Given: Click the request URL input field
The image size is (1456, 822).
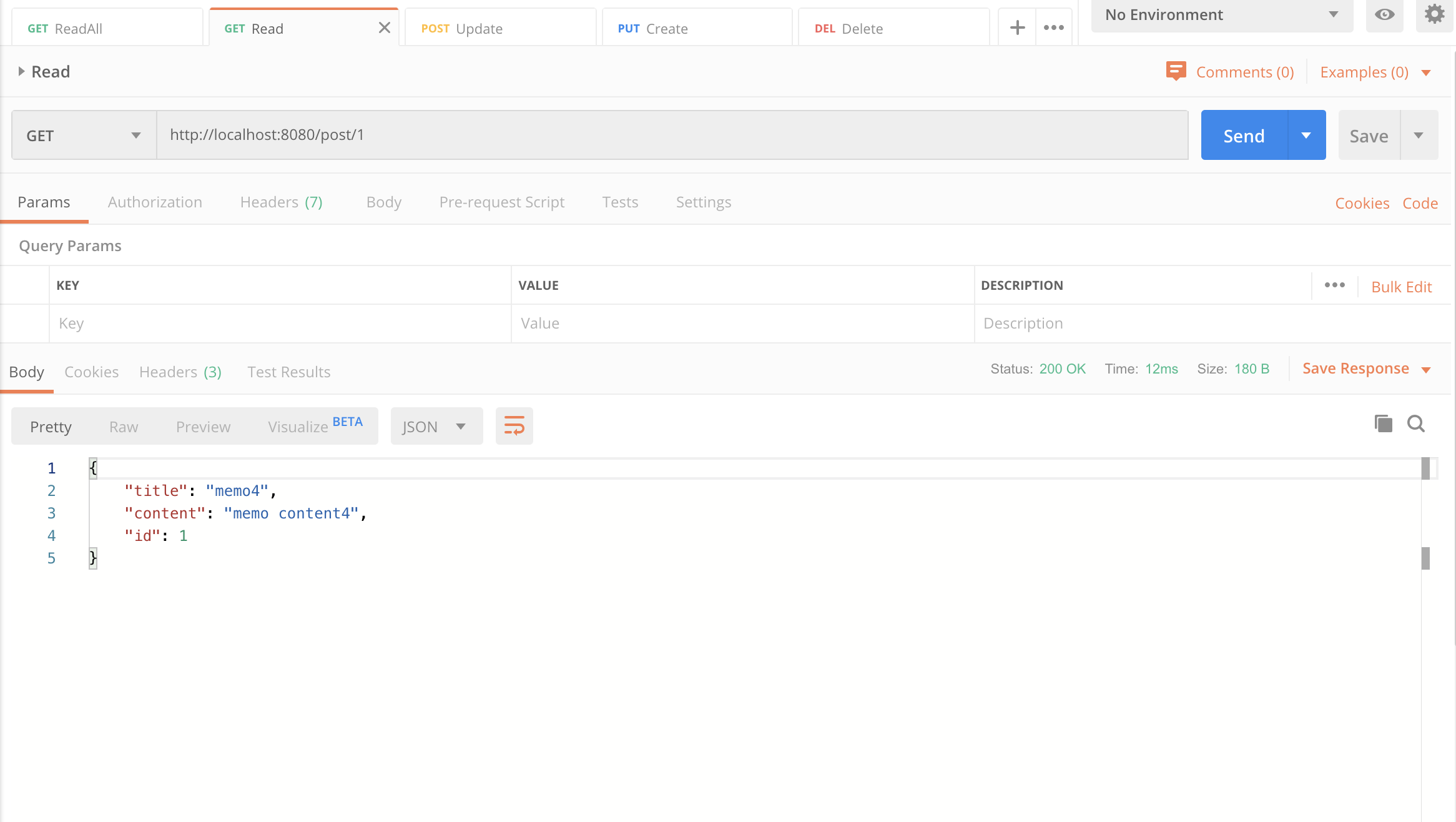Looking at the screenshot, I should [672, 136].
